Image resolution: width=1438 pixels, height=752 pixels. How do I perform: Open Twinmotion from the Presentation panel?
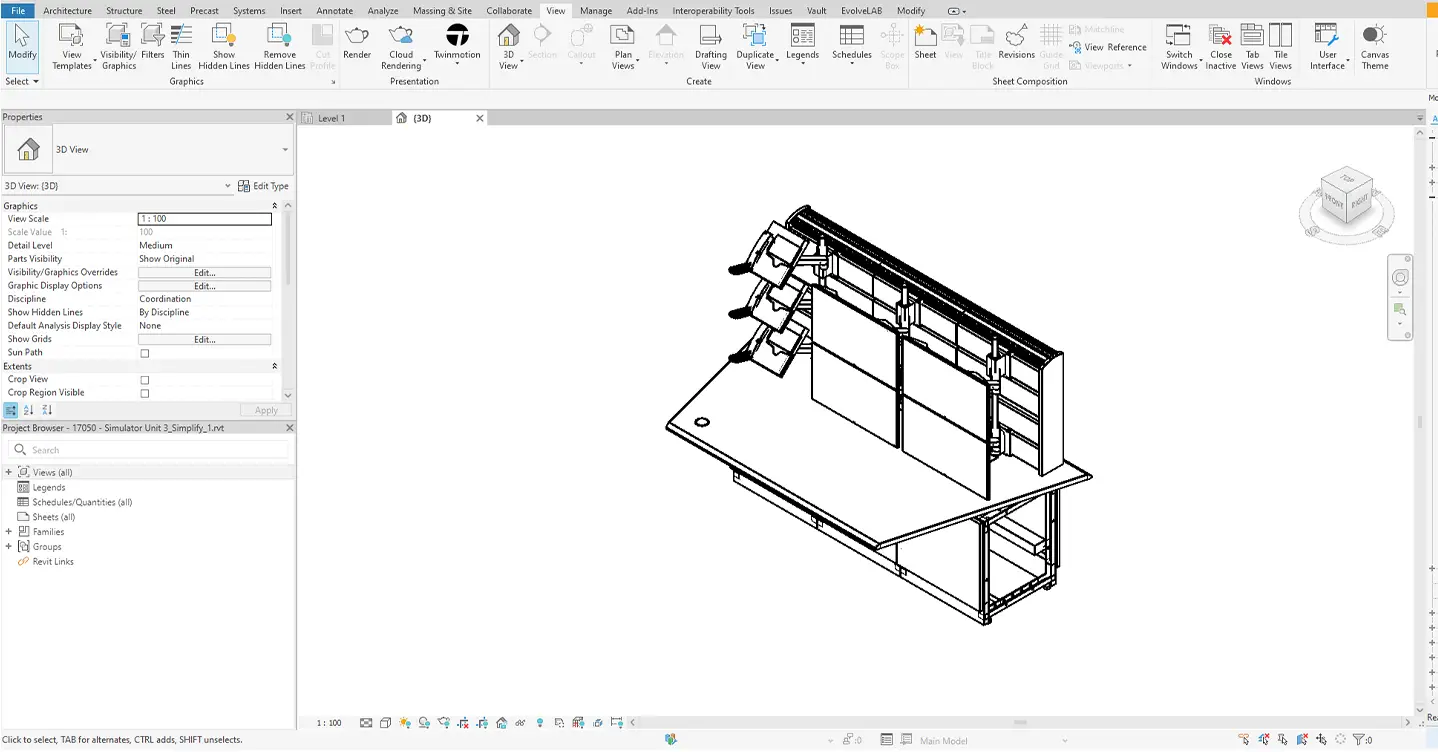(x=457, y=42)
